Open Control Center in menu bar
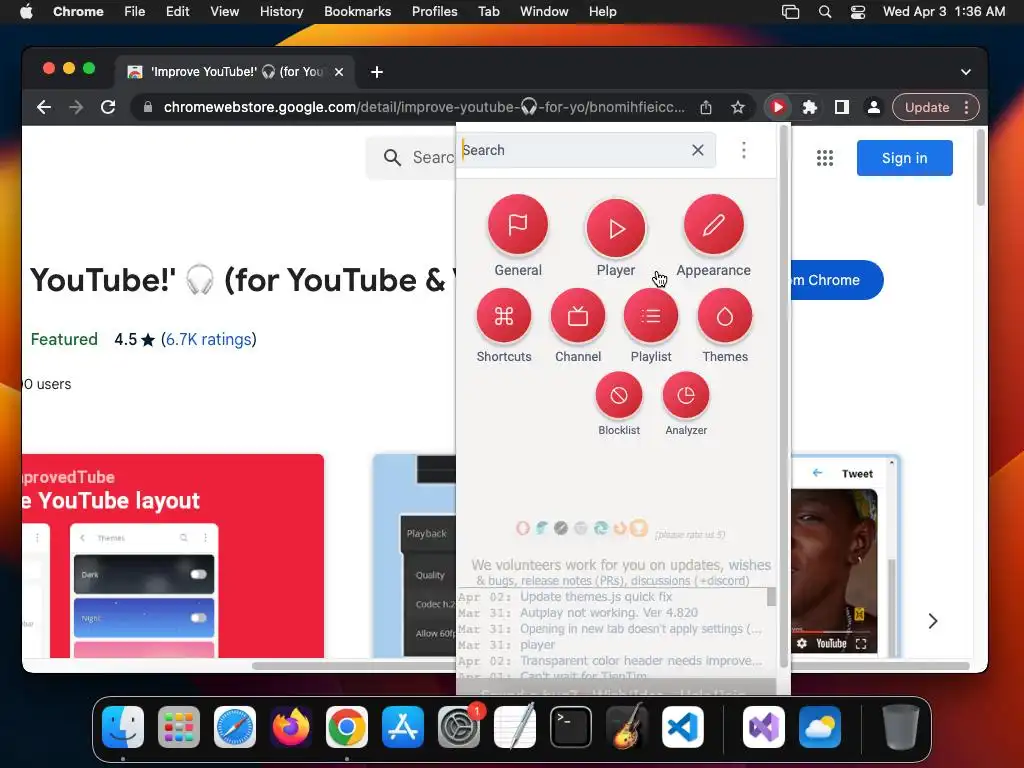This screenshot has width=1024, height=768. tap(857, 12)
